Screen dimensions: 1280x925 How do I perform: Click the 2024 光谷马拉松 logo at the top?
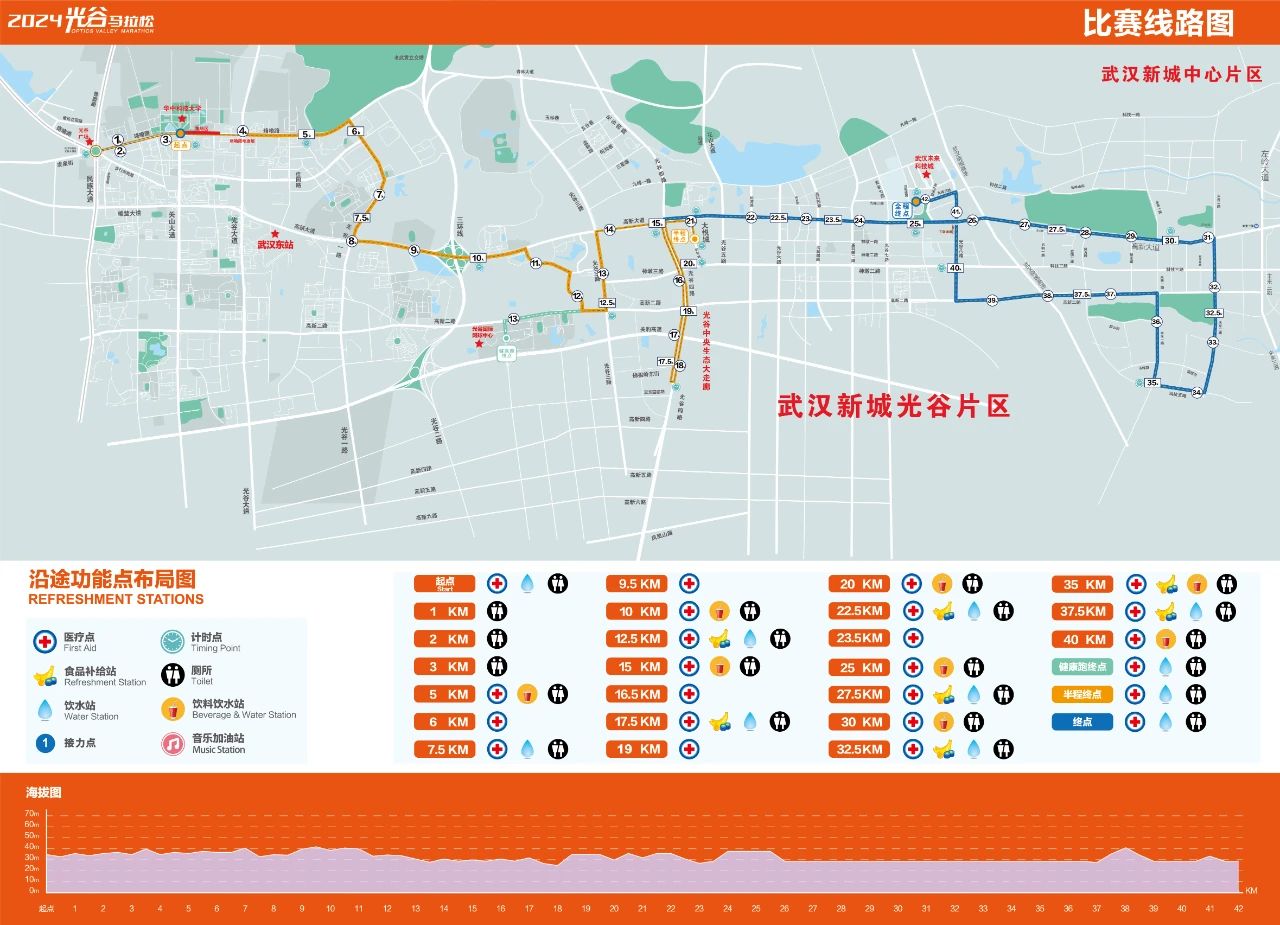pos(81,21)
